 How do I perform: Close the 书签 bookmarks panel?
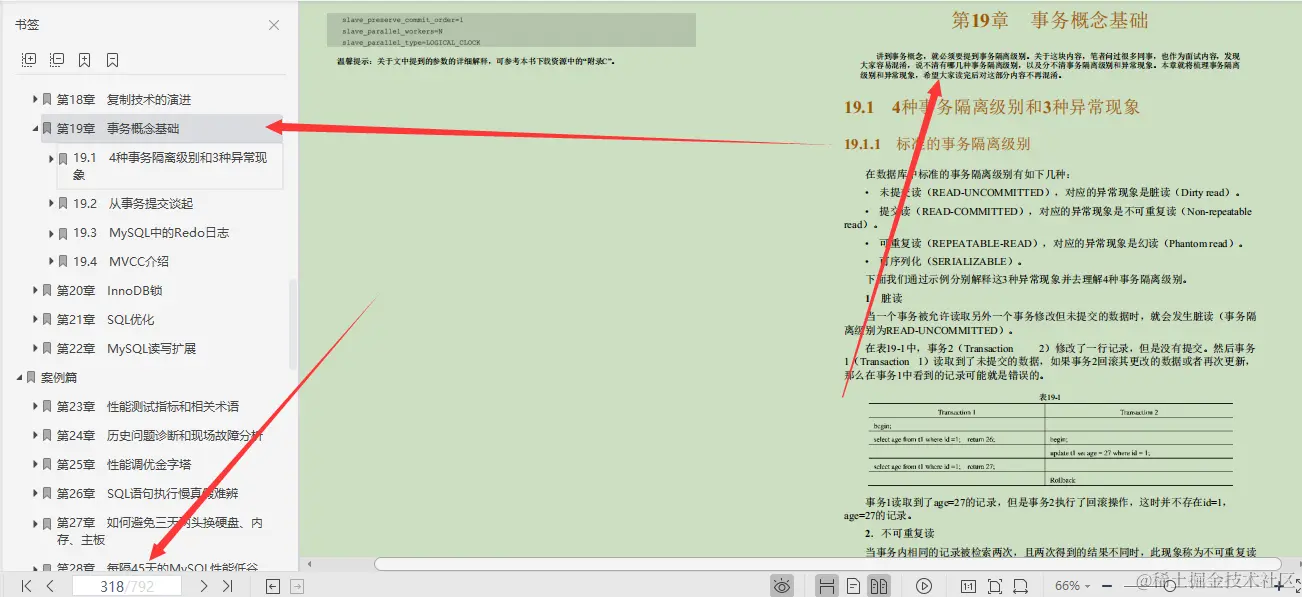pyautogui.click(x=274, y=25)
